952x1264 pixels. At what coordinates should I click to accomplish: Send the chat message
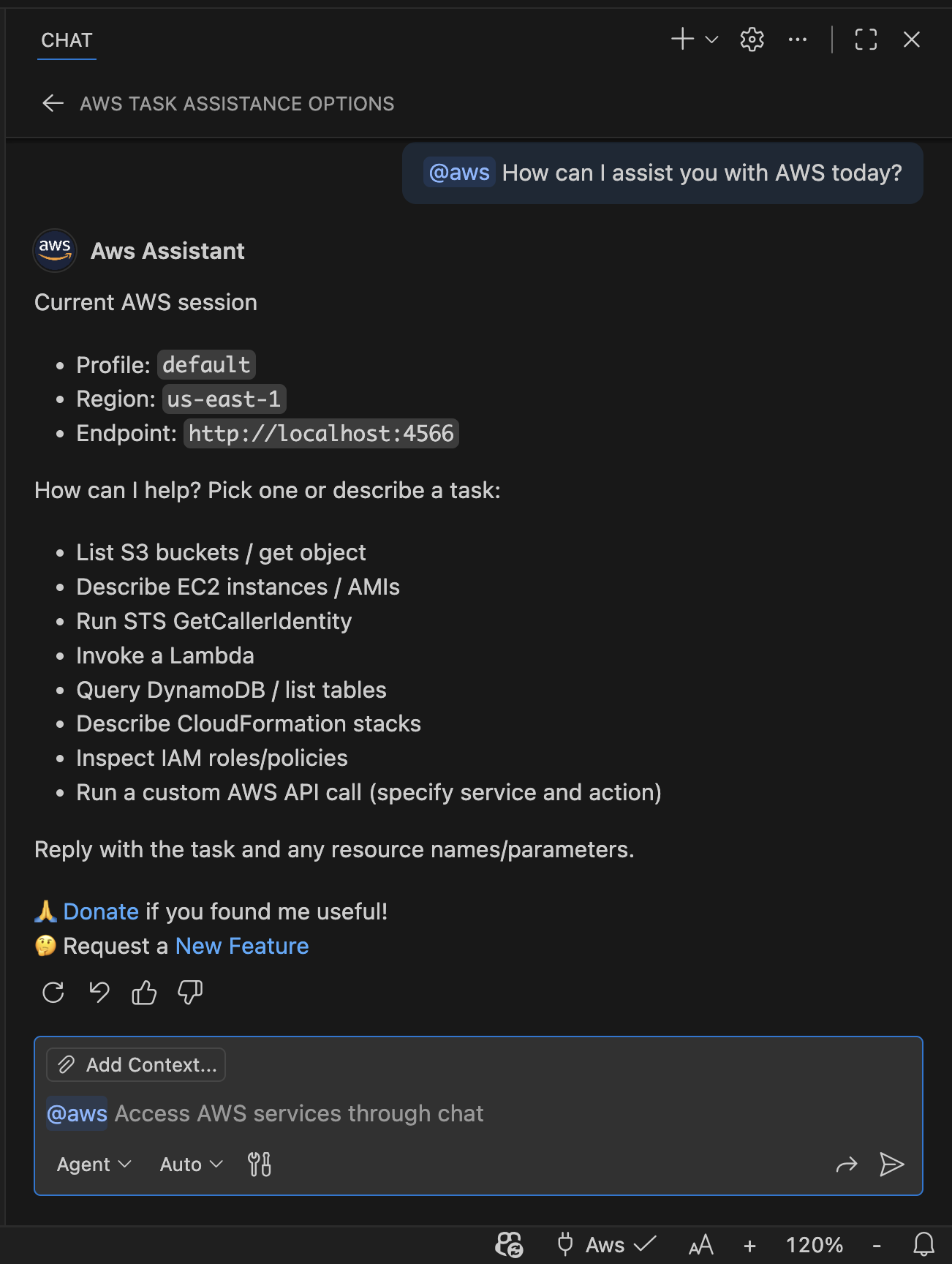(892, 1164)
